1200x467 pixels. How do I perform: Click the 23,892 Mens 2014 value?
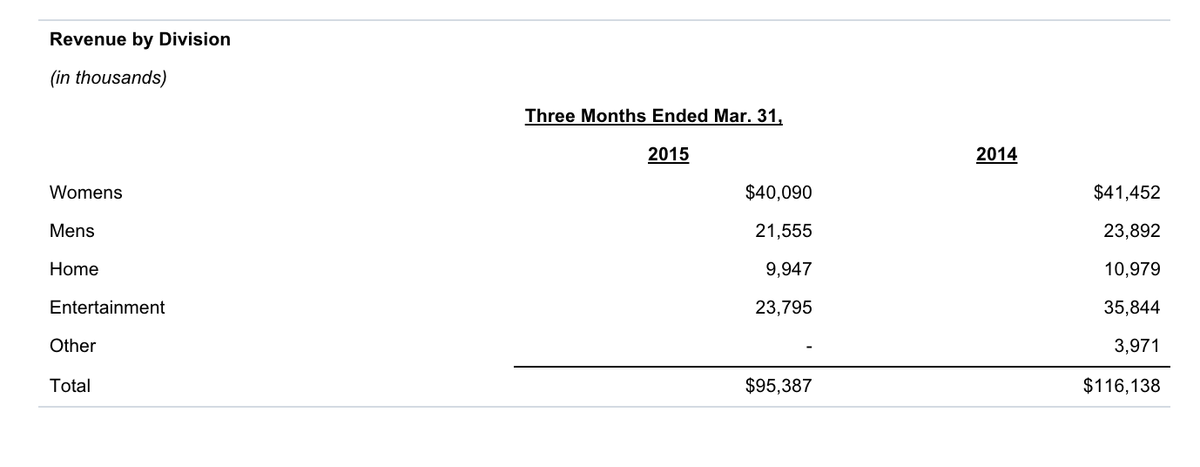pos(1131,231)
